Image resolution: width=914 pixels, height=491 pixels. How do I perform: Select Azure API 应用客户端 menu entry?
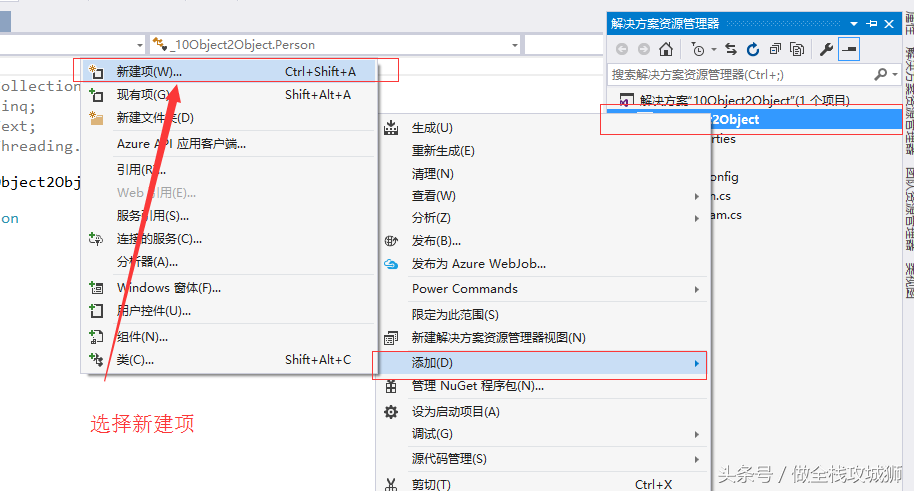pyautogui.click(x=229, y=144)
